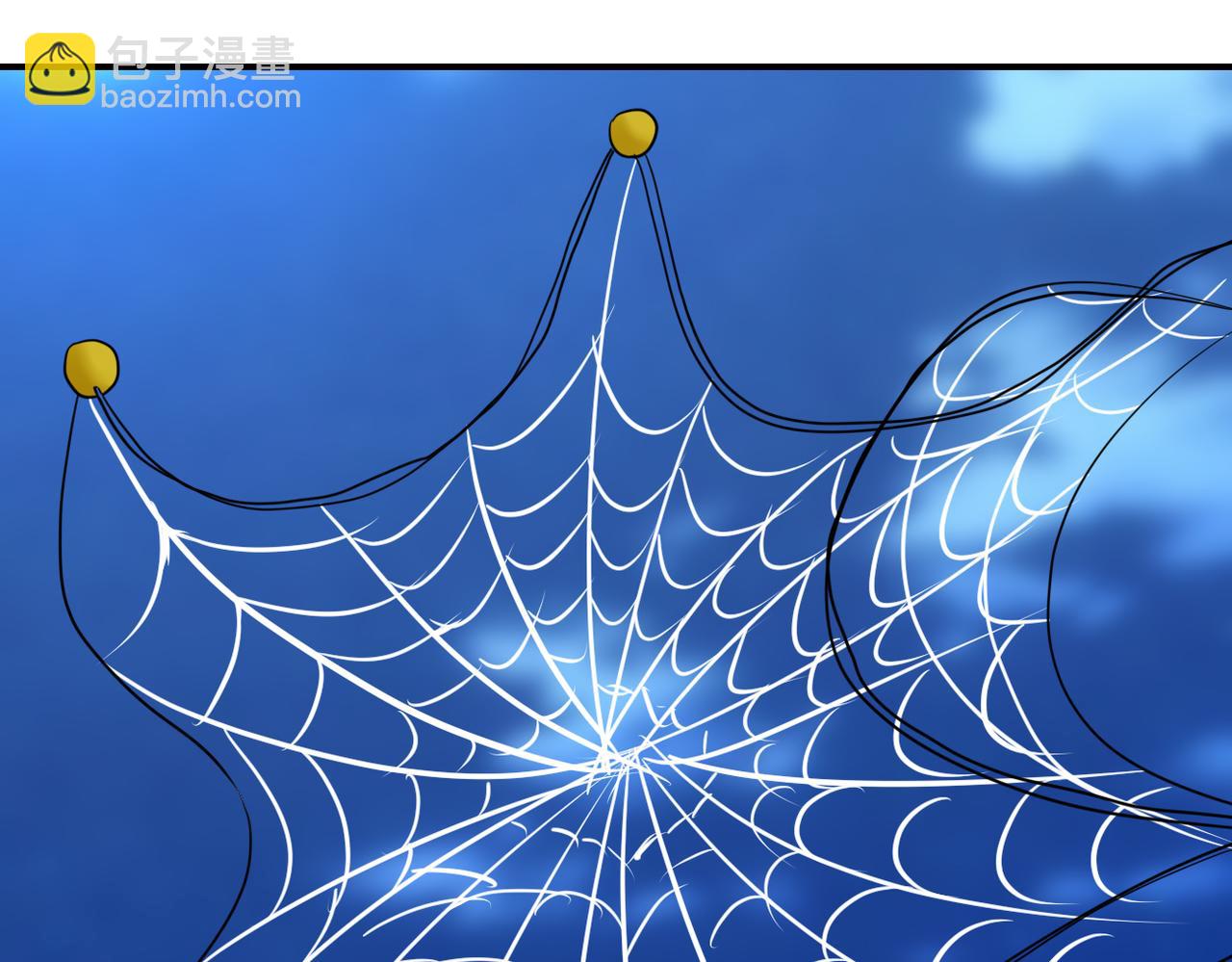Viewport: 1232px width, 962px height.
Task: Click the web strands at bottom center
Action: point(616,896)
